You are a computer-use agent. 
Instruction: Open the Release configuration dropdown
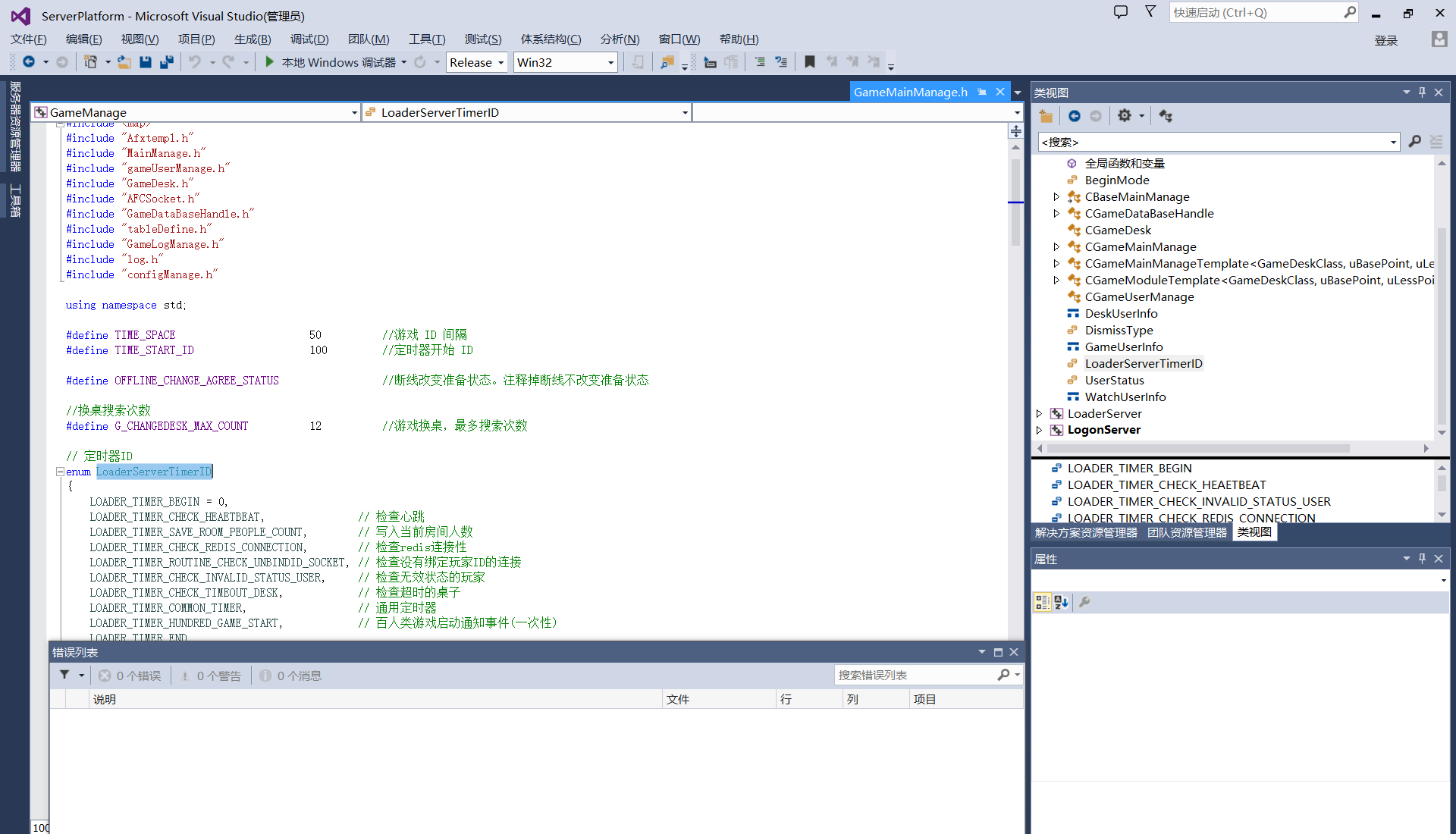[476, 62]
